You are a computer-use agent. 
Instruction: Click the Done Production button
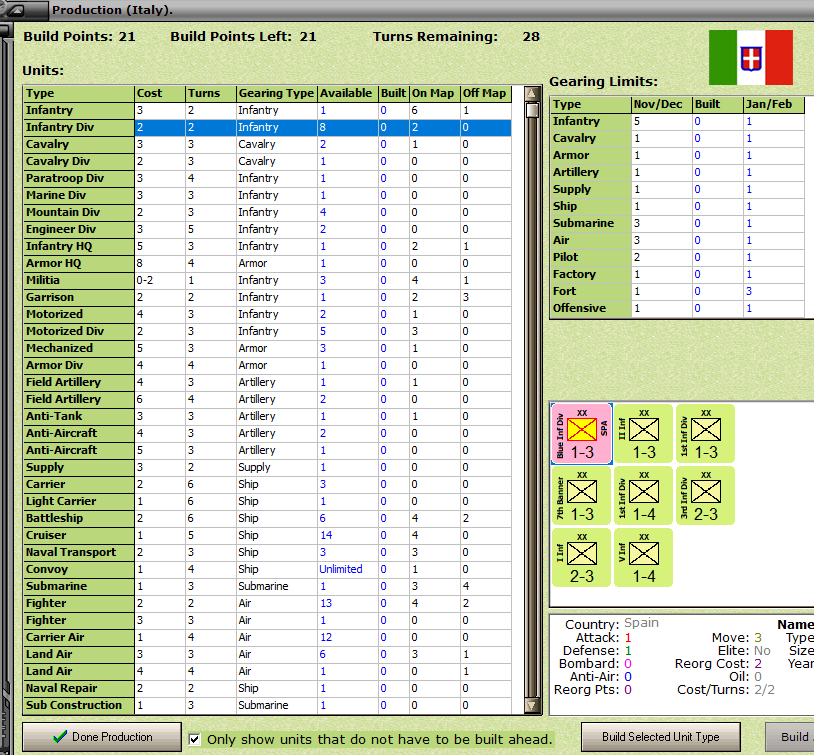[102, 737]
